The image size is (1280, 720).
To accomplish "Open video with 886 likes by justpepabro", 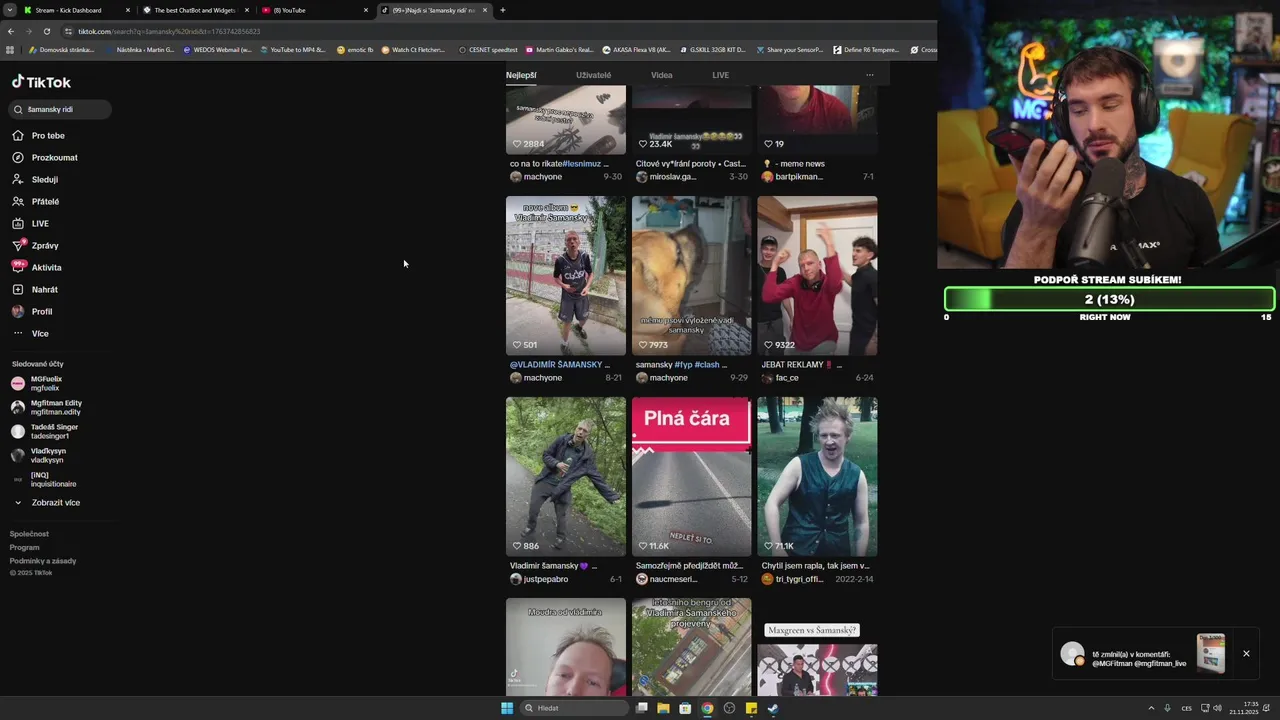I will (566, 477).
